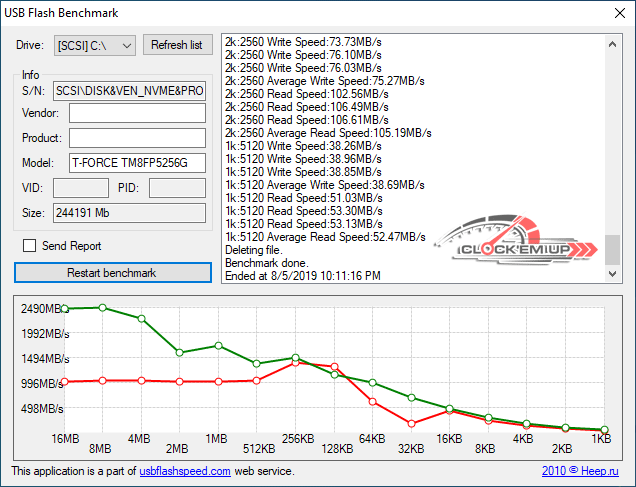Click the Size field showing 244191 Mb
The height and width of the screenshot is (487, 636).
(x=129, y=213)
